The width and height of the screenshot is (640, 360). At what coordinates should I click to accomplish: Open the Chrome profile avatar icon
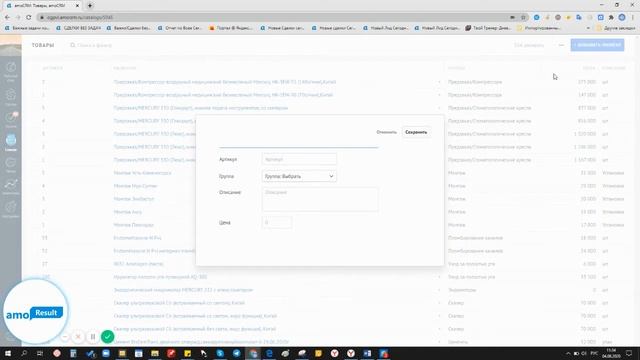click(x=622, y=18)
